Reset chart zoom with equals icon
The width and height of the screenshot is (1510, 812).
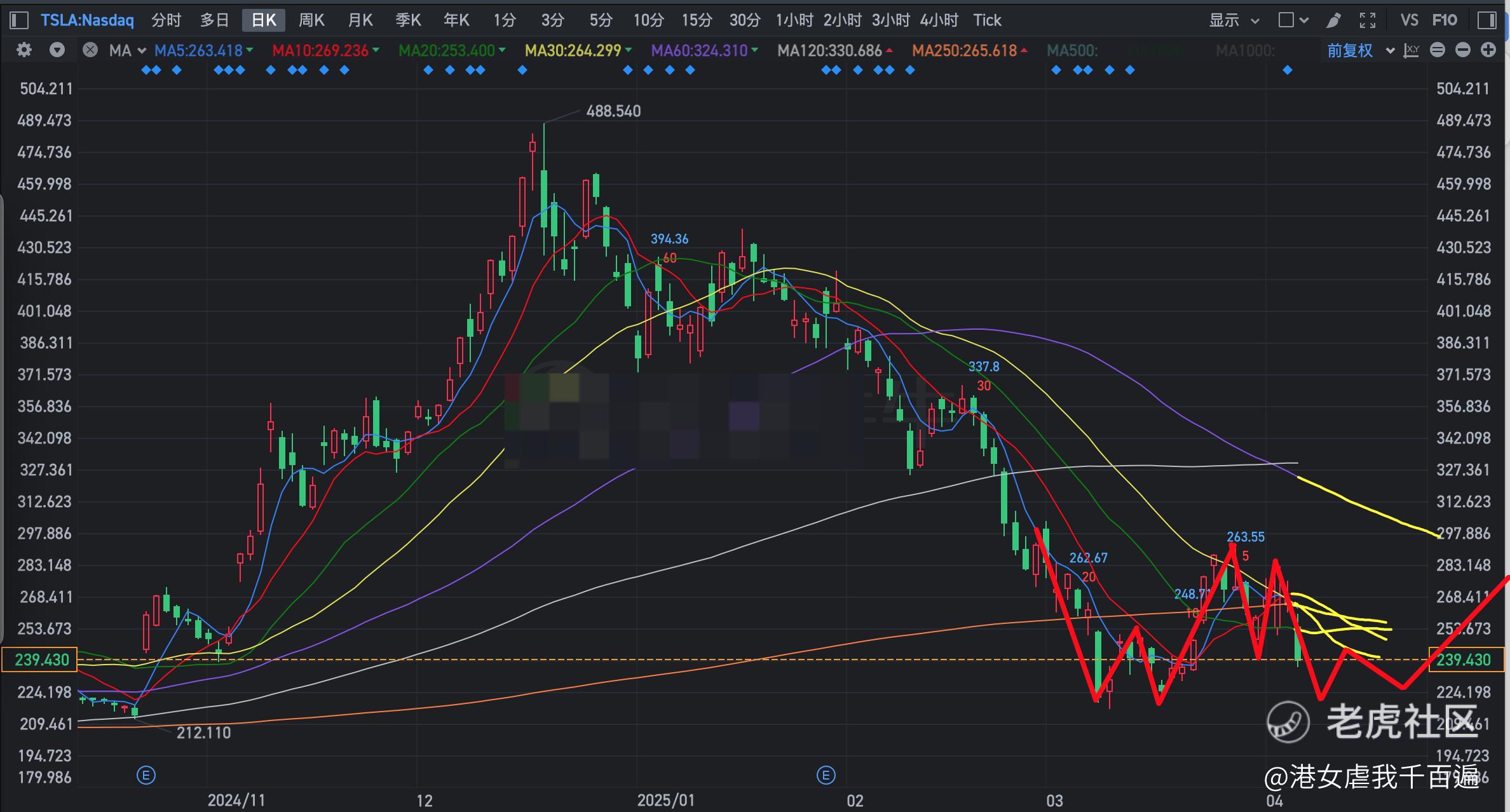pos(1438,50)
